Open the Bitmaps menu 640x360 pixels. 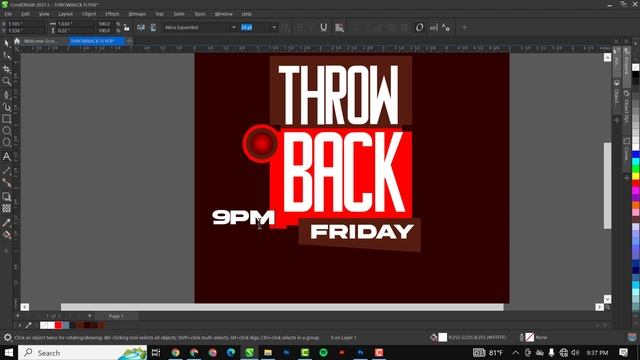[137, 14]
